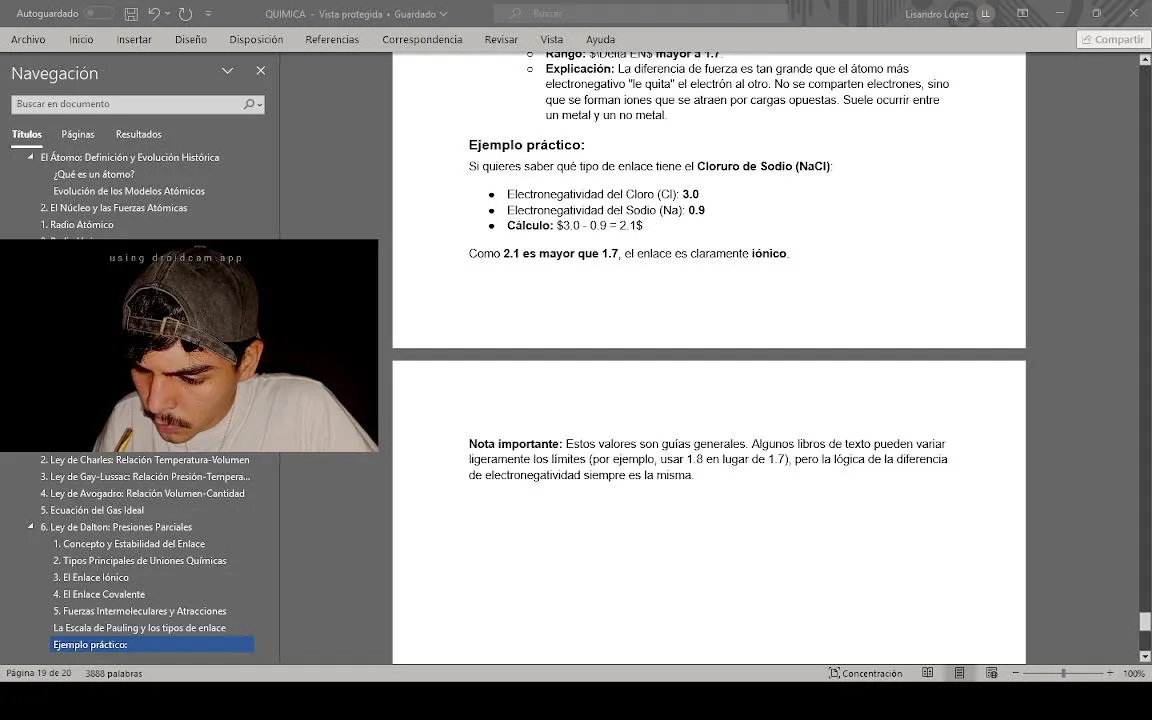Switch to the Revisar tab
1152x720 pixels.
click(x=501, y=40)
